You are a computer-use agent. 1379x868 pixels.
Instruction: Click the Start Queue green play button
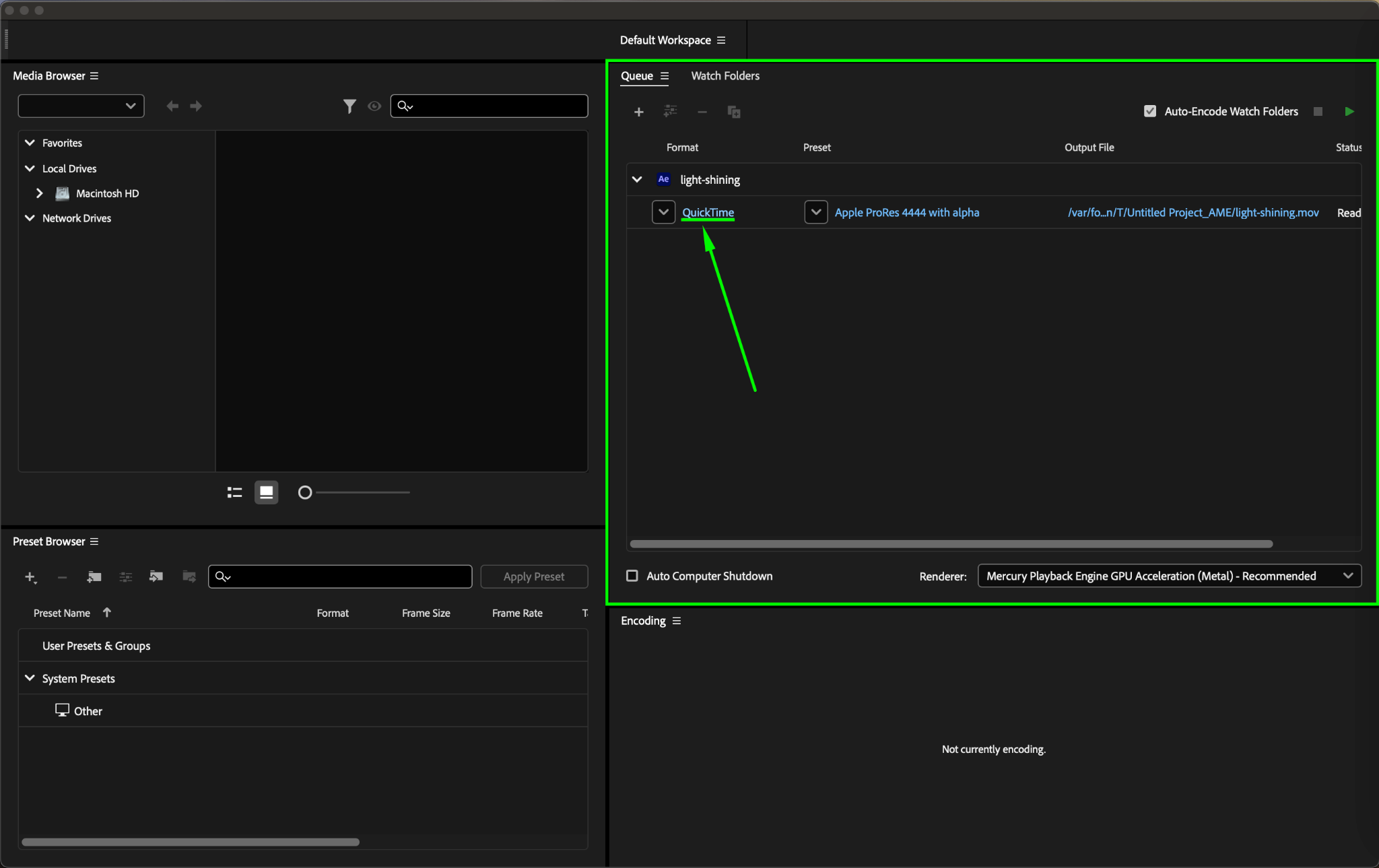[1349, 112]
